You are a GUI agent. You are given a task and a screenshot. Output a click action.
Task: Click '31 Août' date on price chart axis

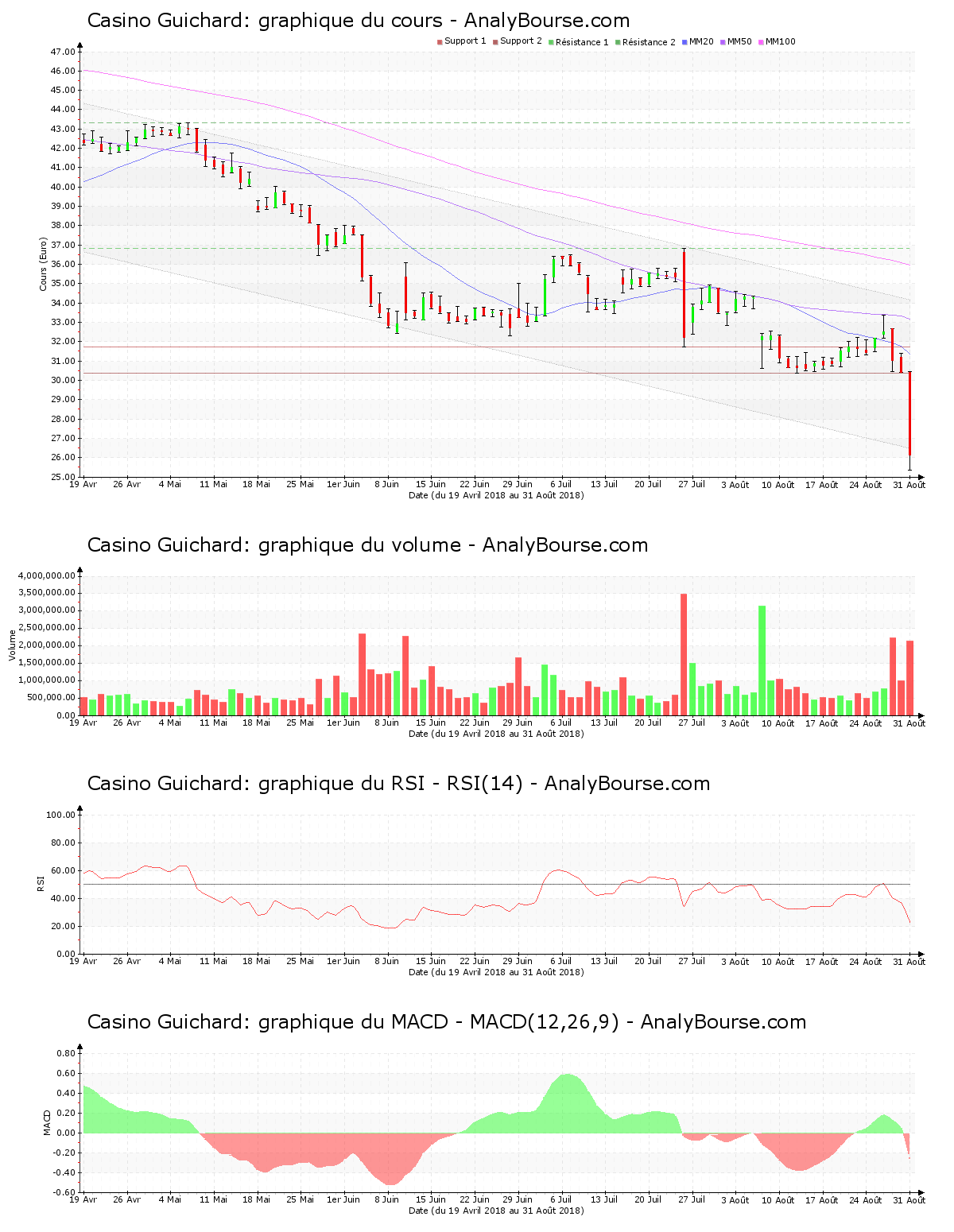(909, 484)
